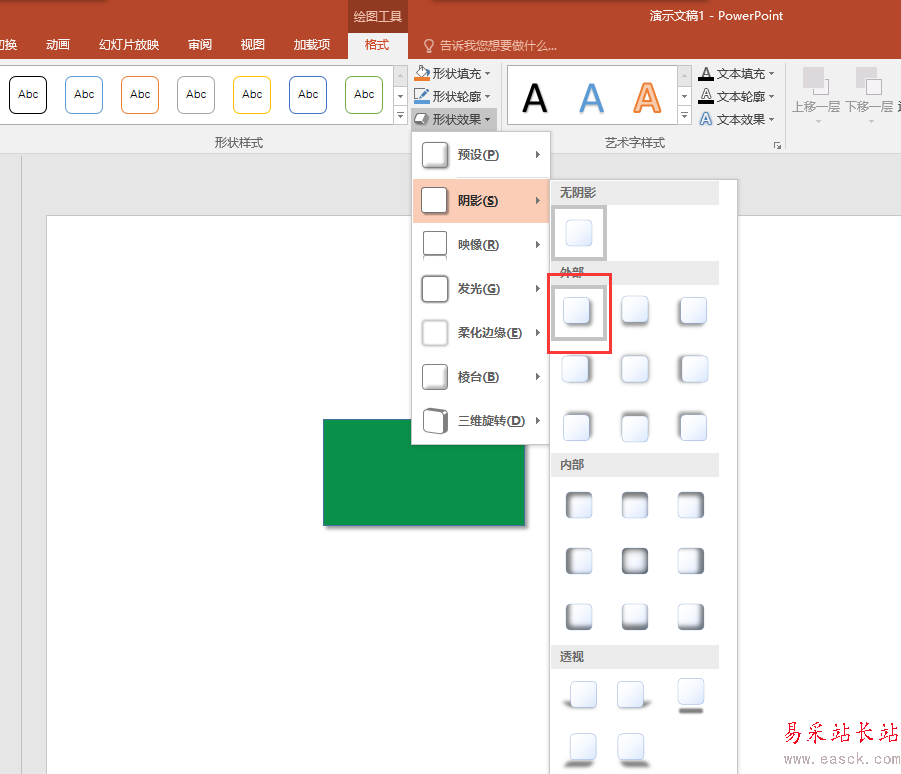The image size is (901, 774).
Task: Select first perspective shadow preset in 透视 second row
Action: point(582,750)
